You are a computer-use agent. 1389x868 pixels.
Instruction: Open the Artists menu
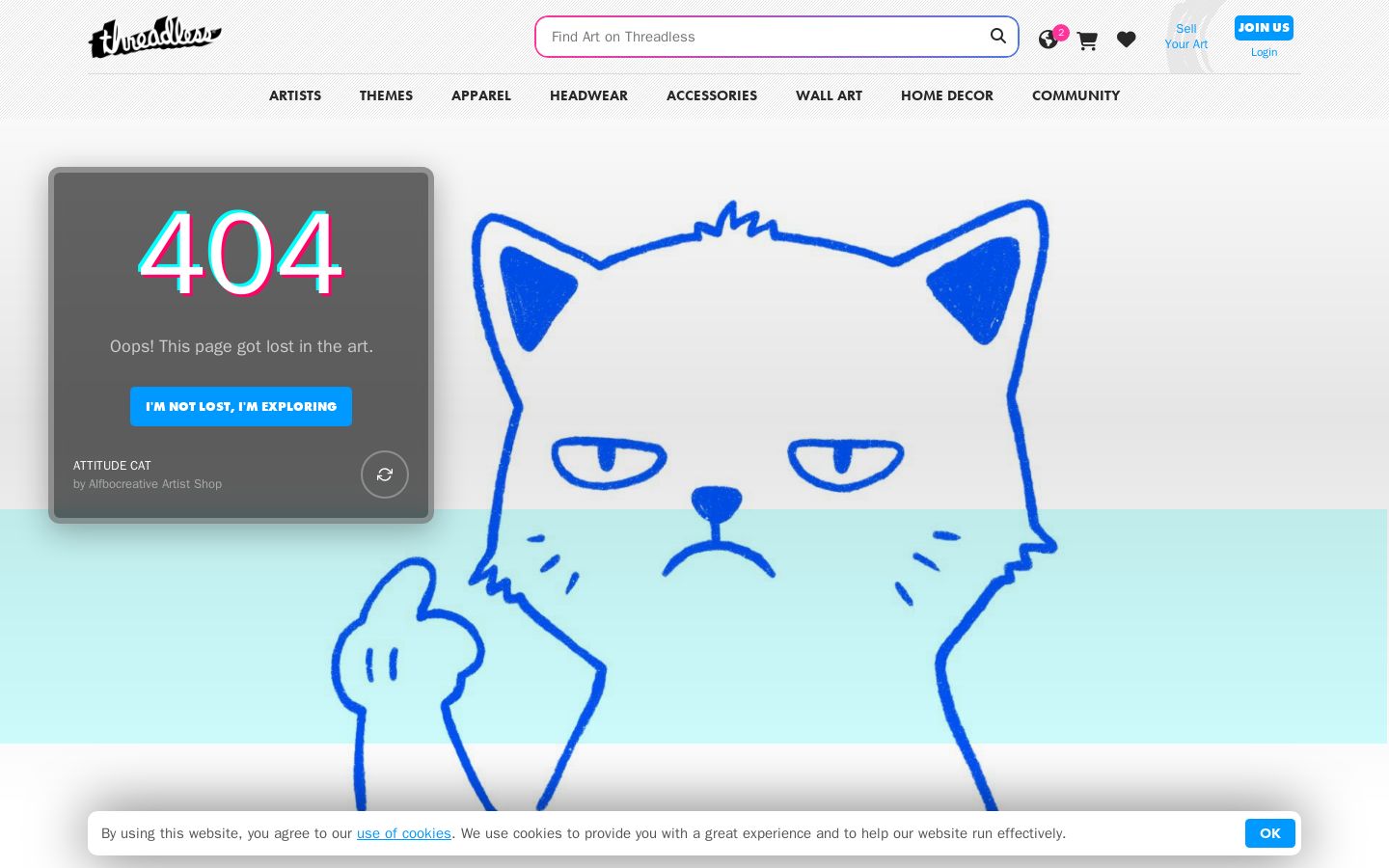(x=295, y=95)
